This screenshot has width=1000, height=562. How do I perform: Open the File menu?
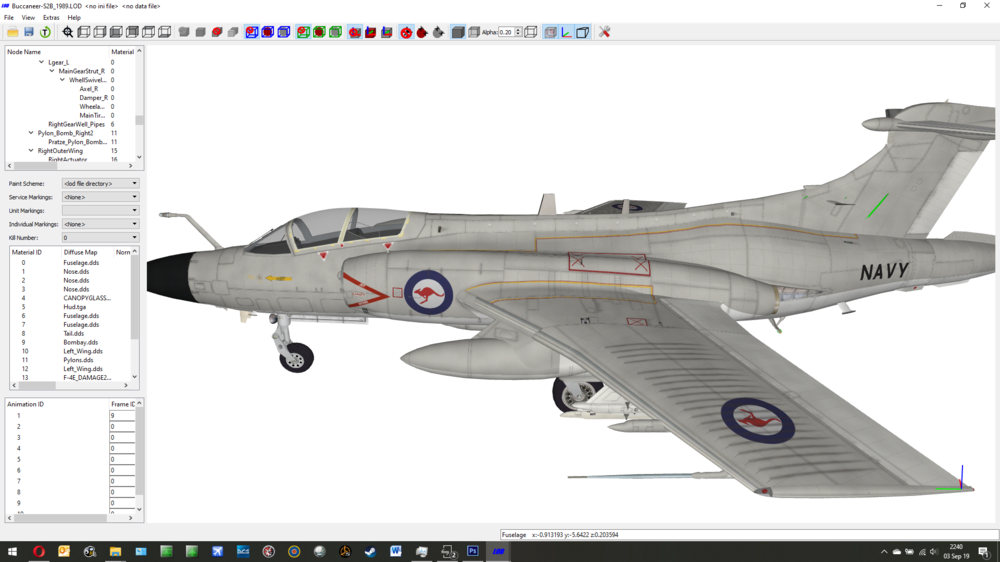pyautogui.click(x=9, y=18)
